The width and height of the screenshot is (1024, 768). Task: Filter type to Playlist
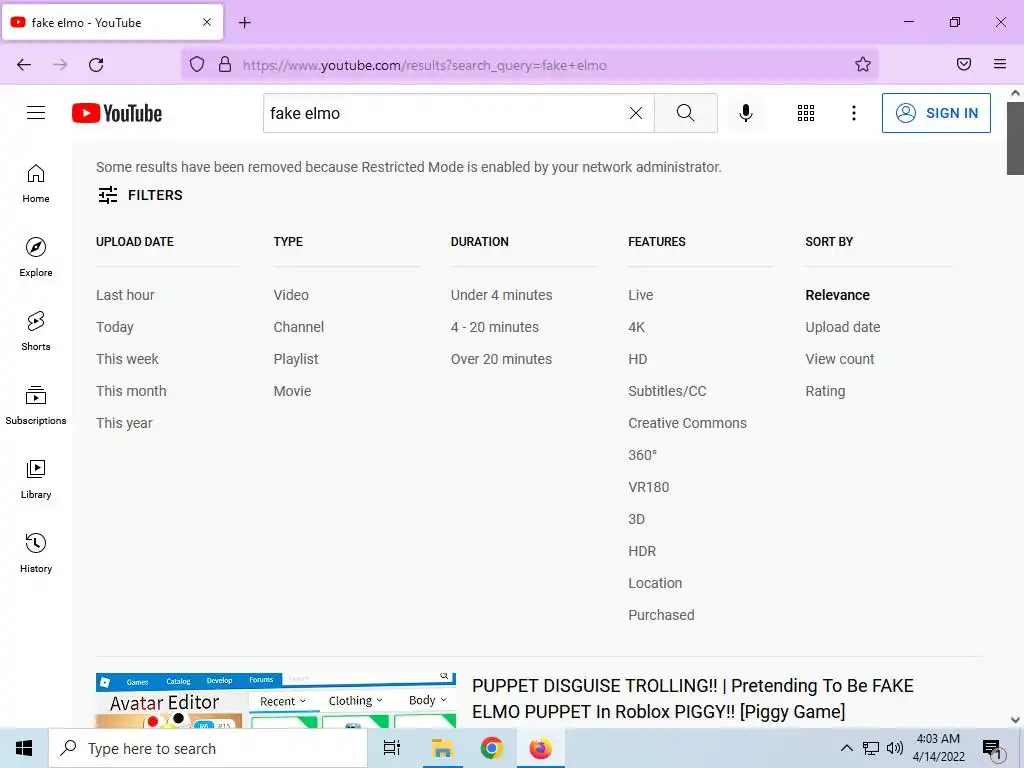click(x=296, y=359)
